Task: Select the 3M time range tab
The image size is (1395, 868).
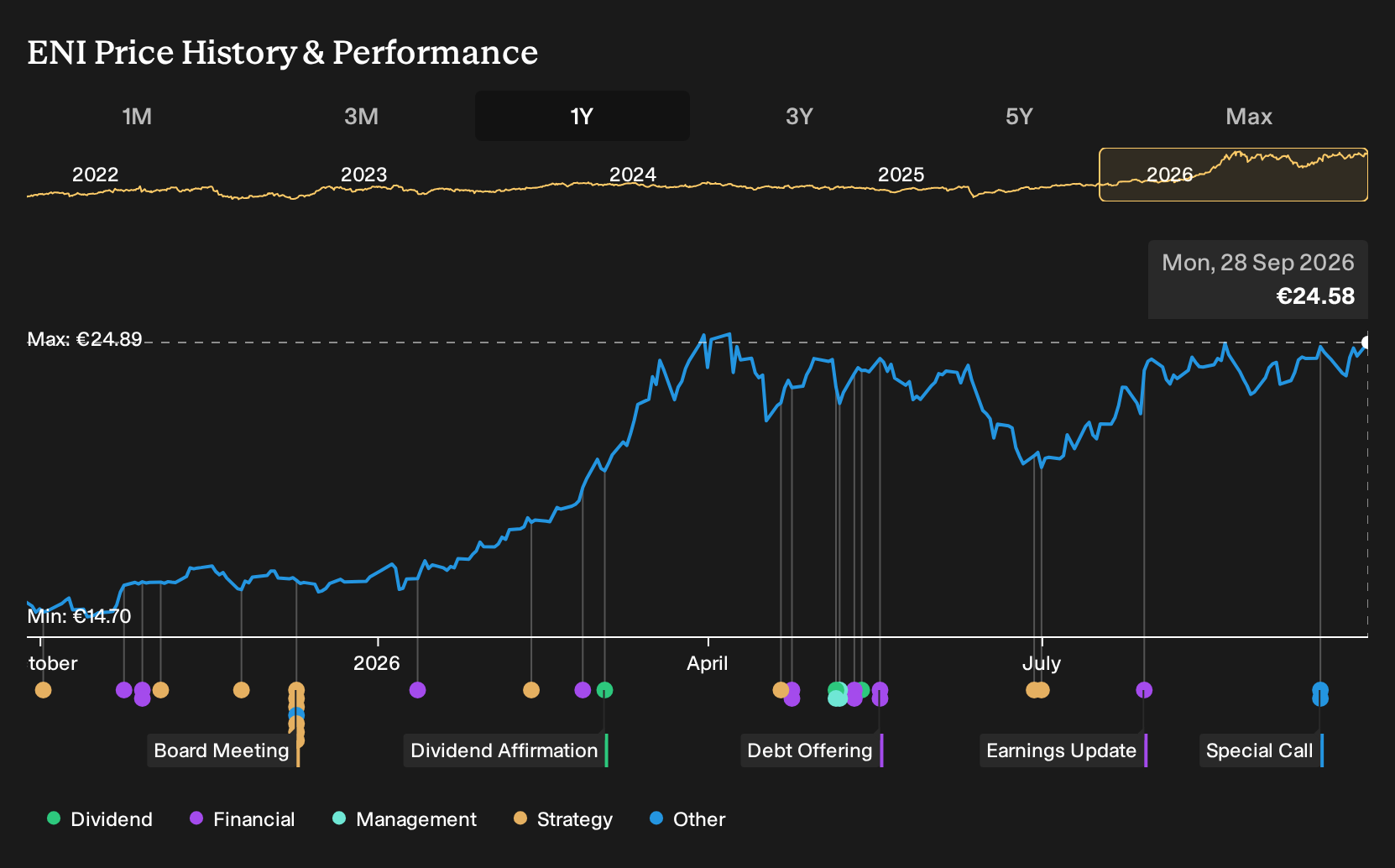Action: click(x=361, y=116)
